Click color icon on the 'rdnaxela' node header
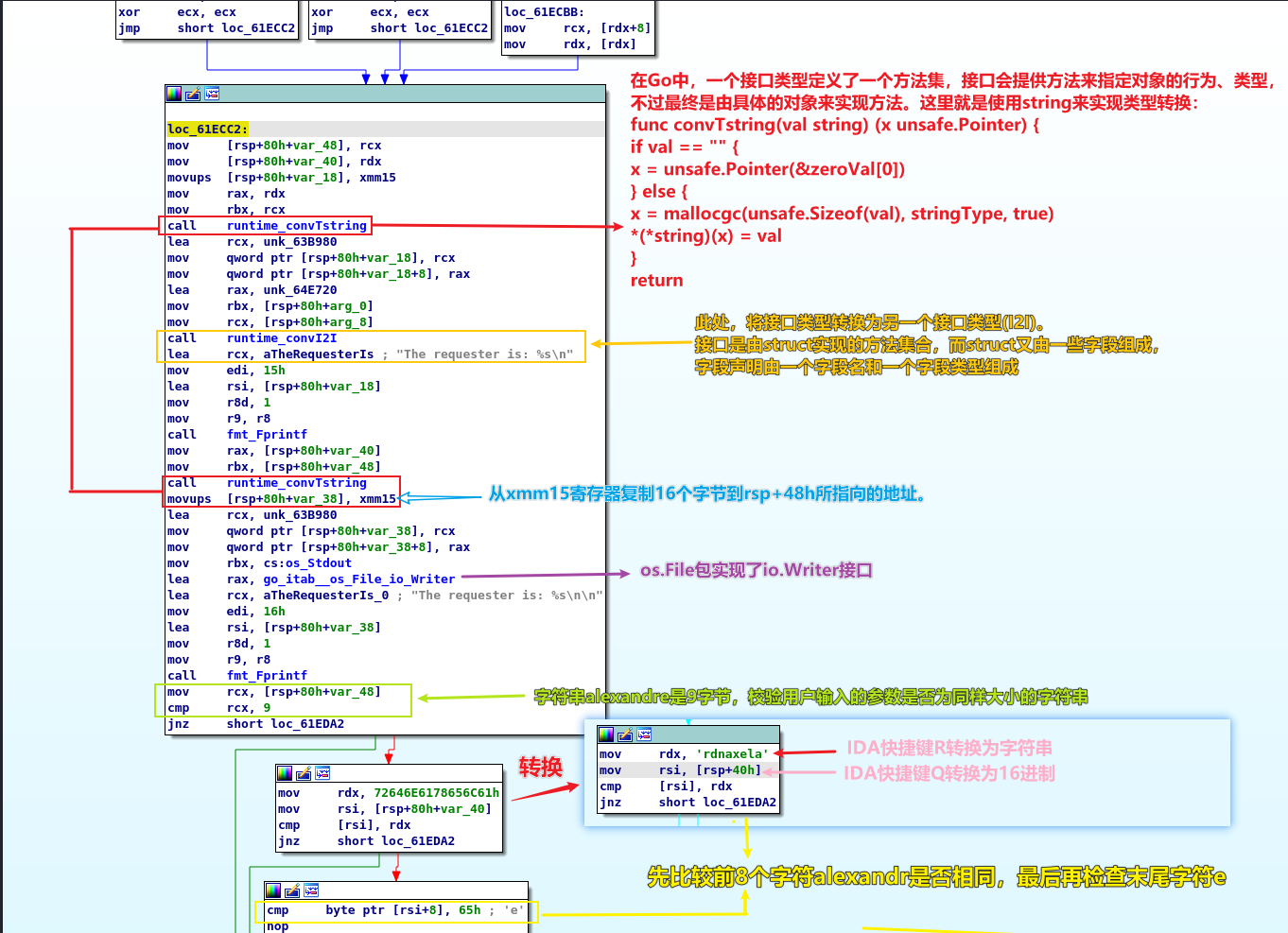The image size is (1288, 933). 606,734
